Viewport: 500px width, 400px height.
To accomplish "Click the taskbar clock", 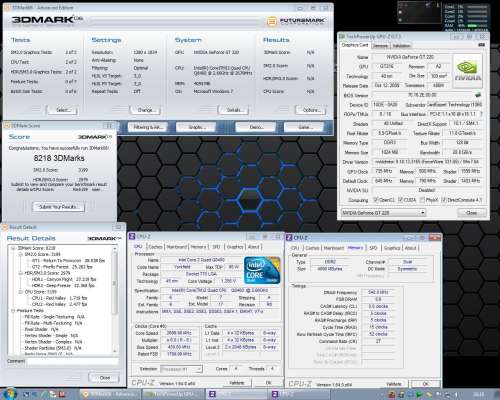I will tap(479, 394).
